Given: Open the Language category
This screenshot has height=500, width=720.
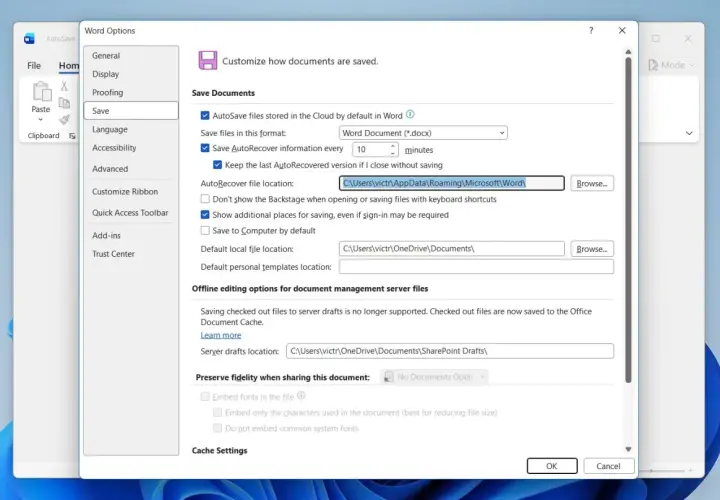Looking at the screenshot, I should (131, 129).
